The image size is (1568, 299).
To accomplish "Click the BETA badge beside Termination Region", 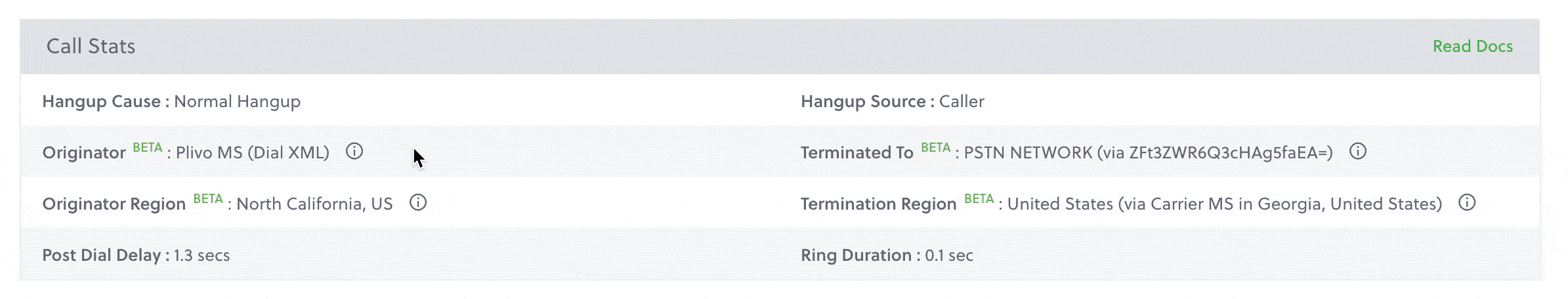I will (x=979, y=198).
